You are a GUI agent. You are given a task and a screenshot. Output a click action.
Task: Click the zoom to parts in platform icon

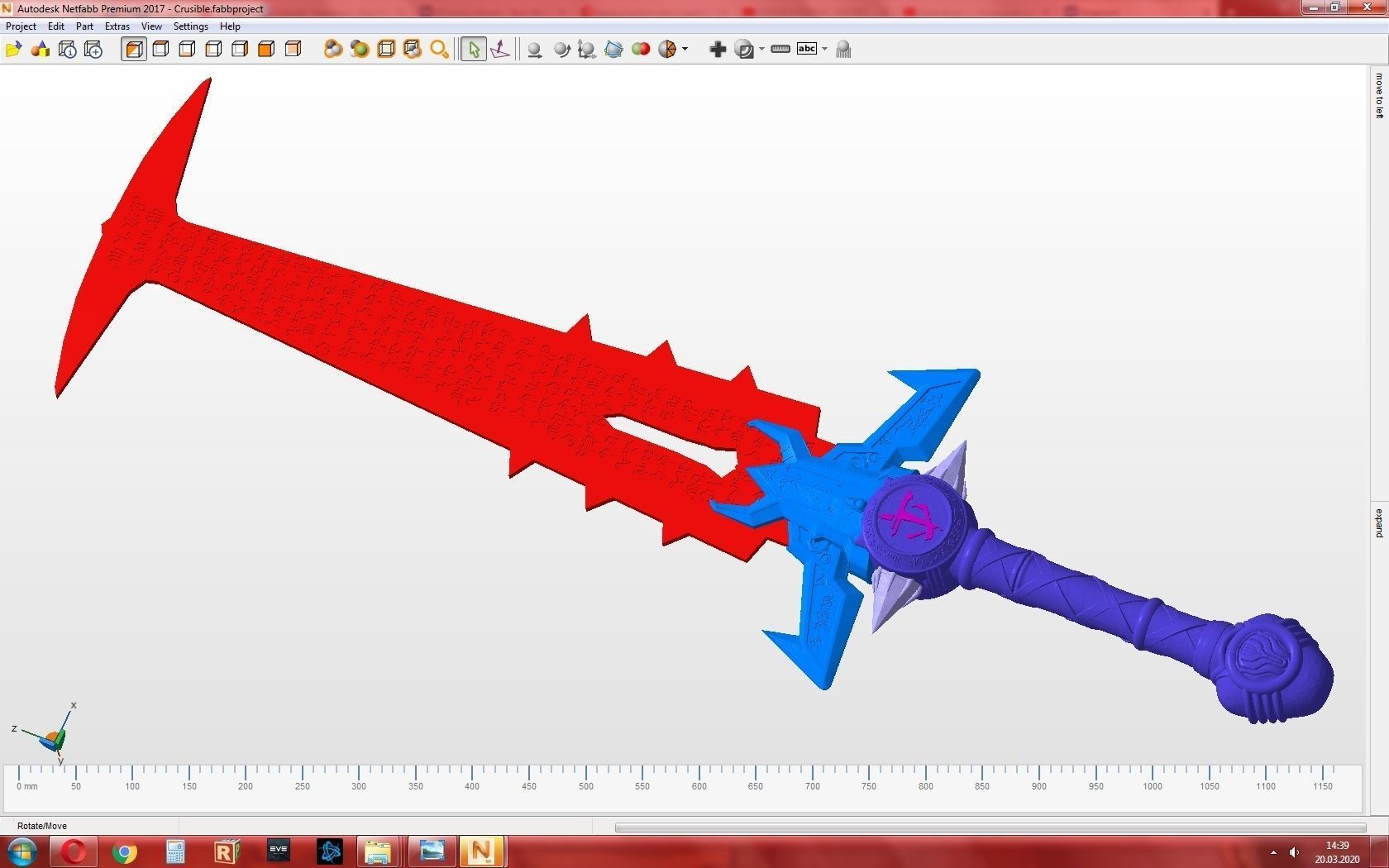tap(413, 50)
